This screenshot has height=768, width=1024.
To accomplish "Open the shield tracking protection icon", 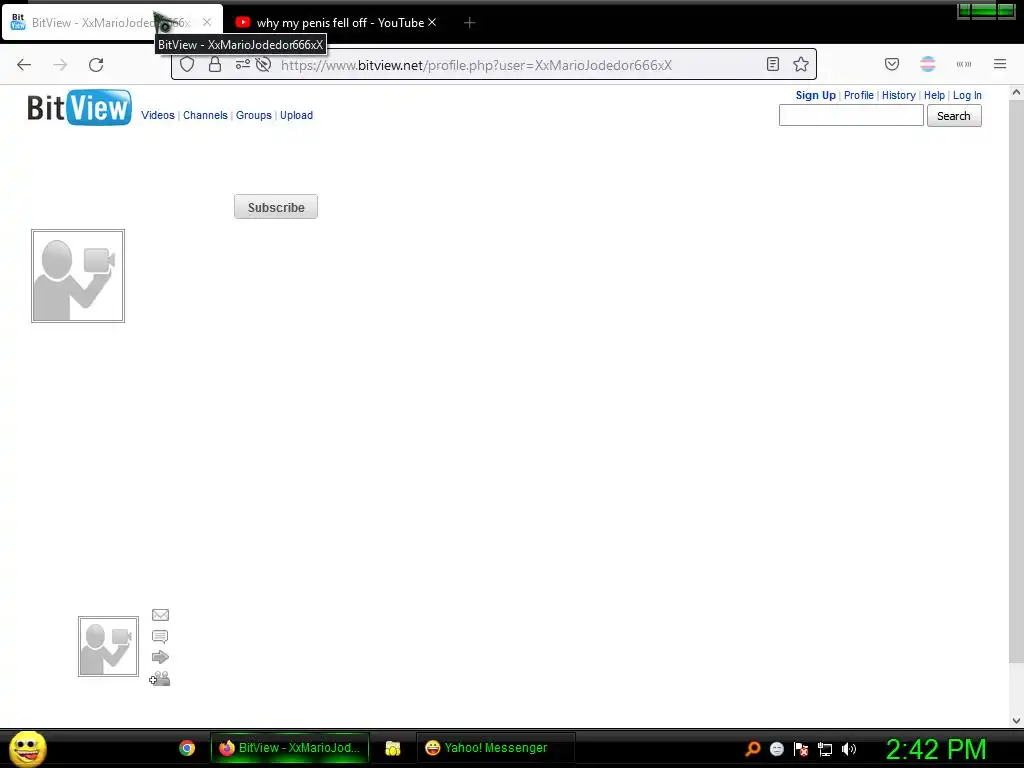I will (187, 65).
